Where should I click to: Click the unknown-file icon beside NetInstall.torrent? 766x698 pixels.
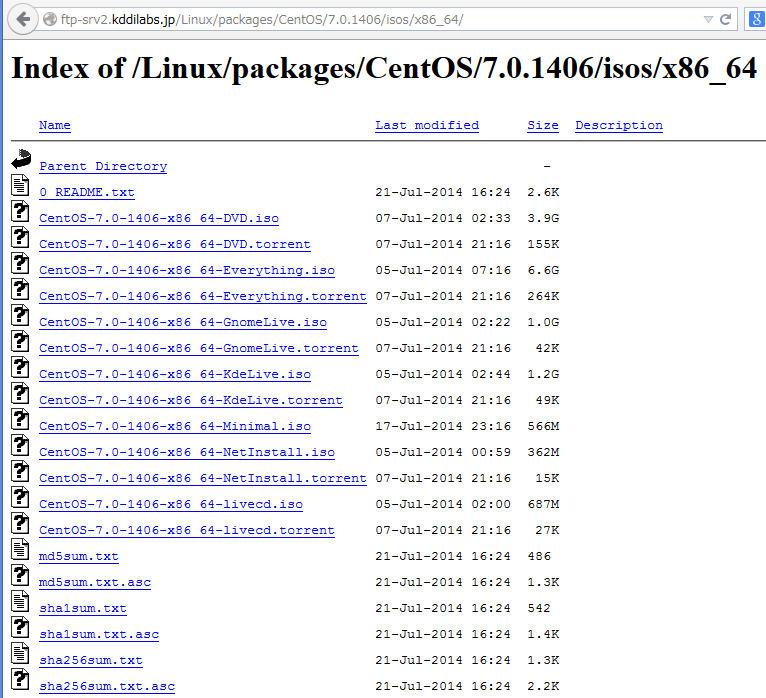click(x=20, y=471)
